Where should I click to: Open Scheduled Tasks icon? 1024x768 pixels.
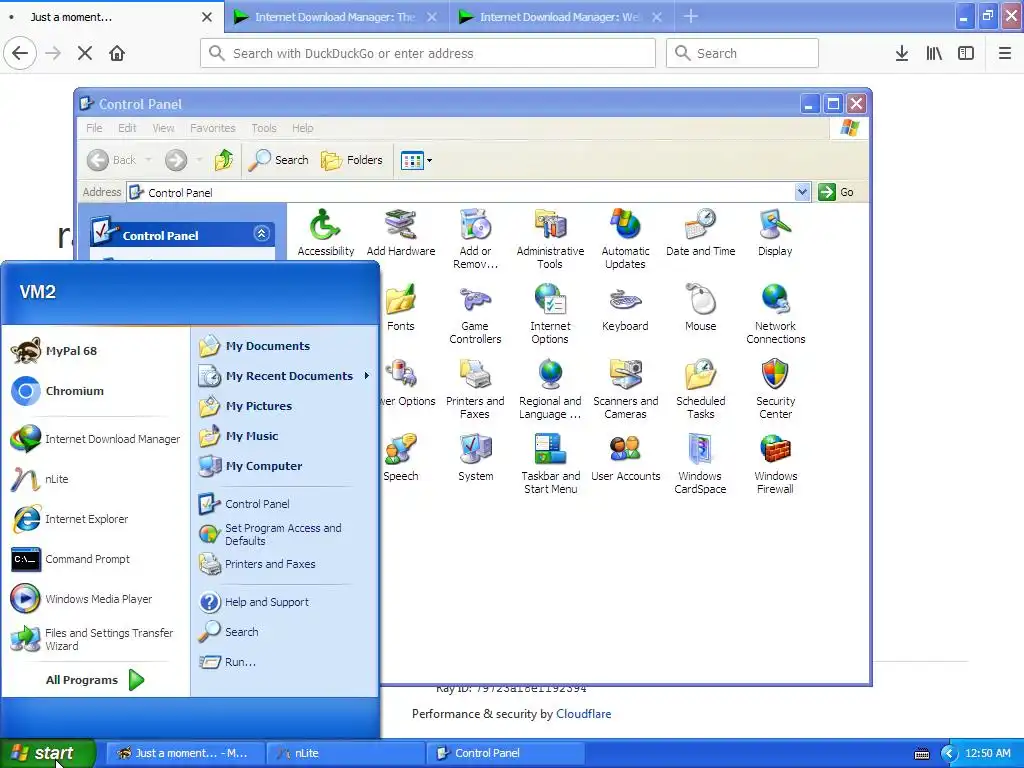[700, 389]
